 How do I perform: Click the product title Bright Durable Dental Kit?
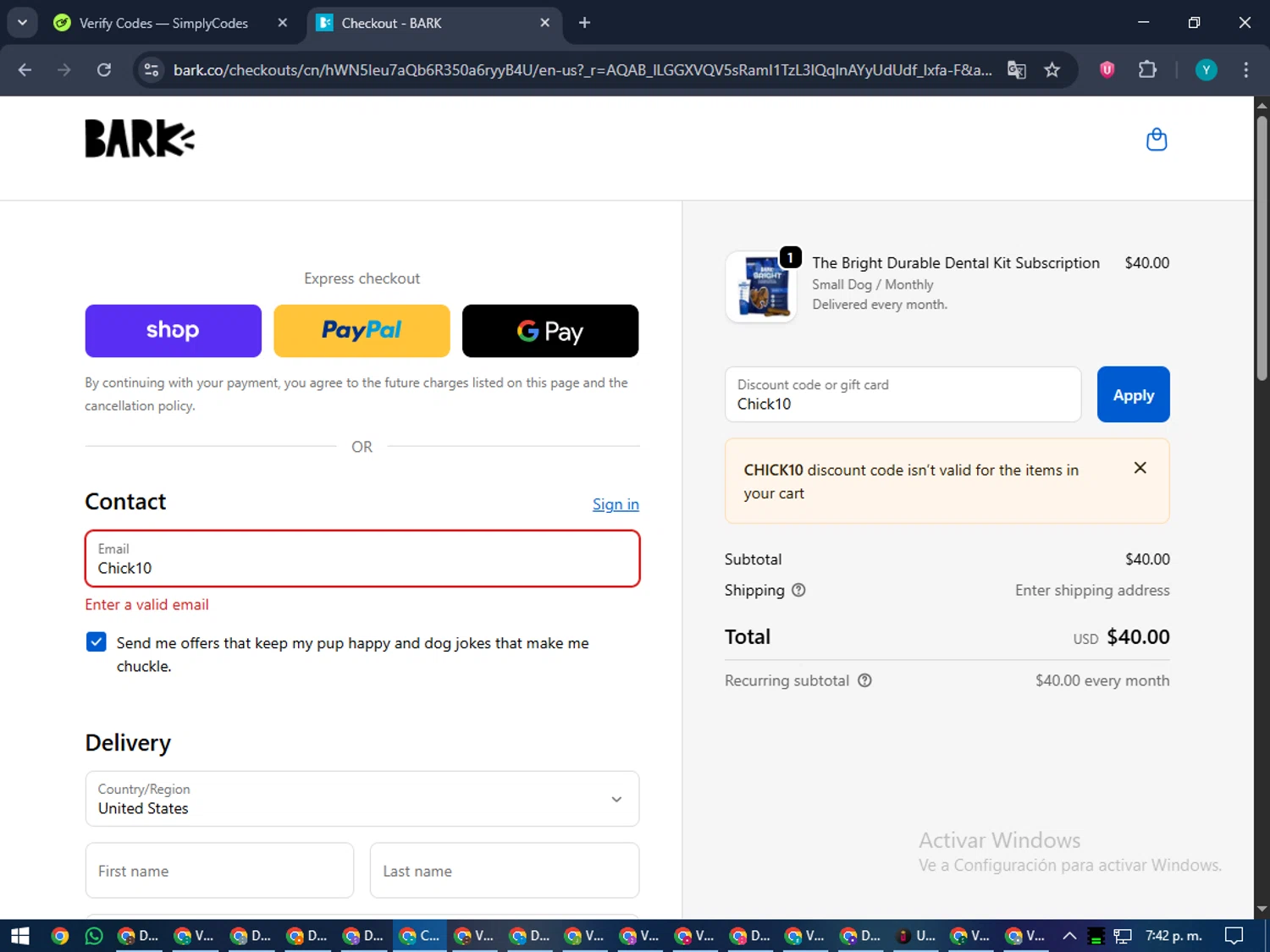pos(956,263)
